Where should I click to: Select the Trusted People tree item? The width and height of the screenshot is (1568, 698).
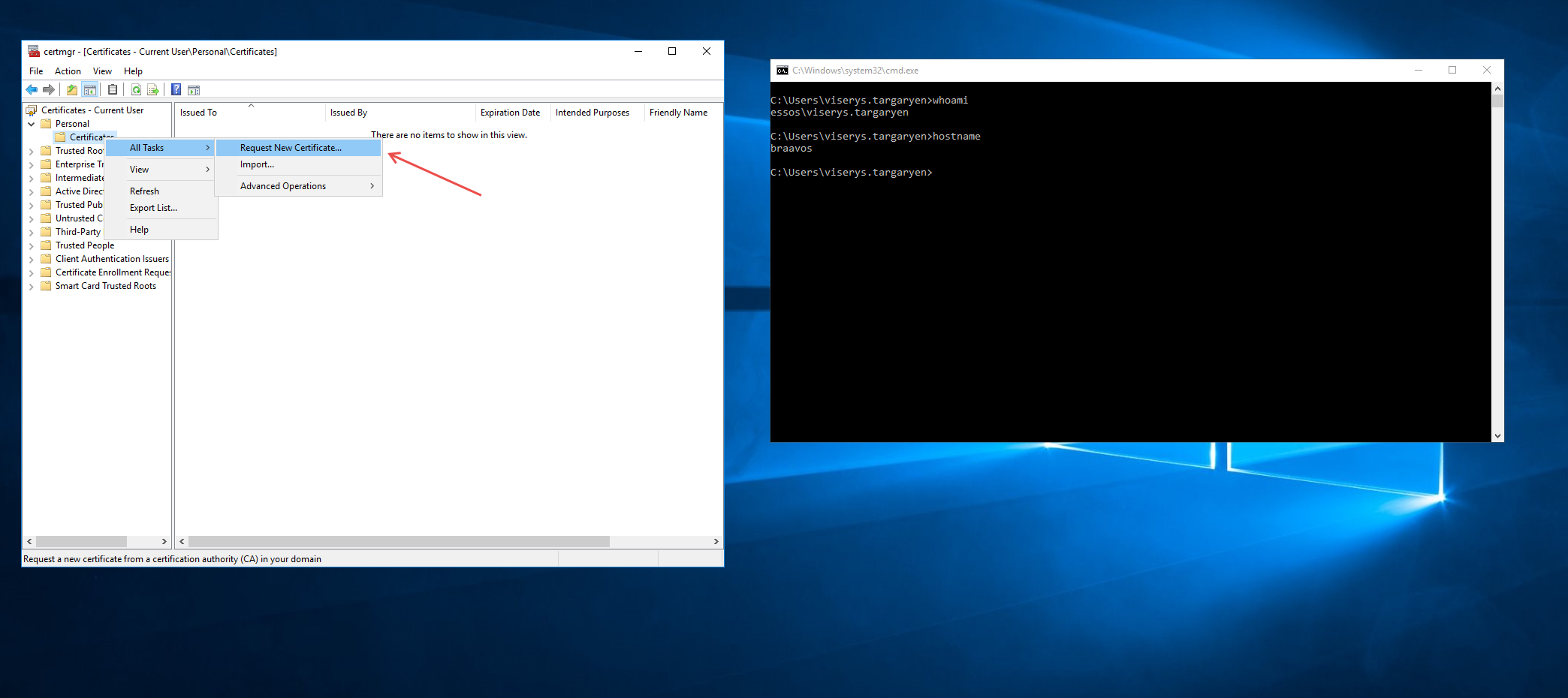point(85,245)
